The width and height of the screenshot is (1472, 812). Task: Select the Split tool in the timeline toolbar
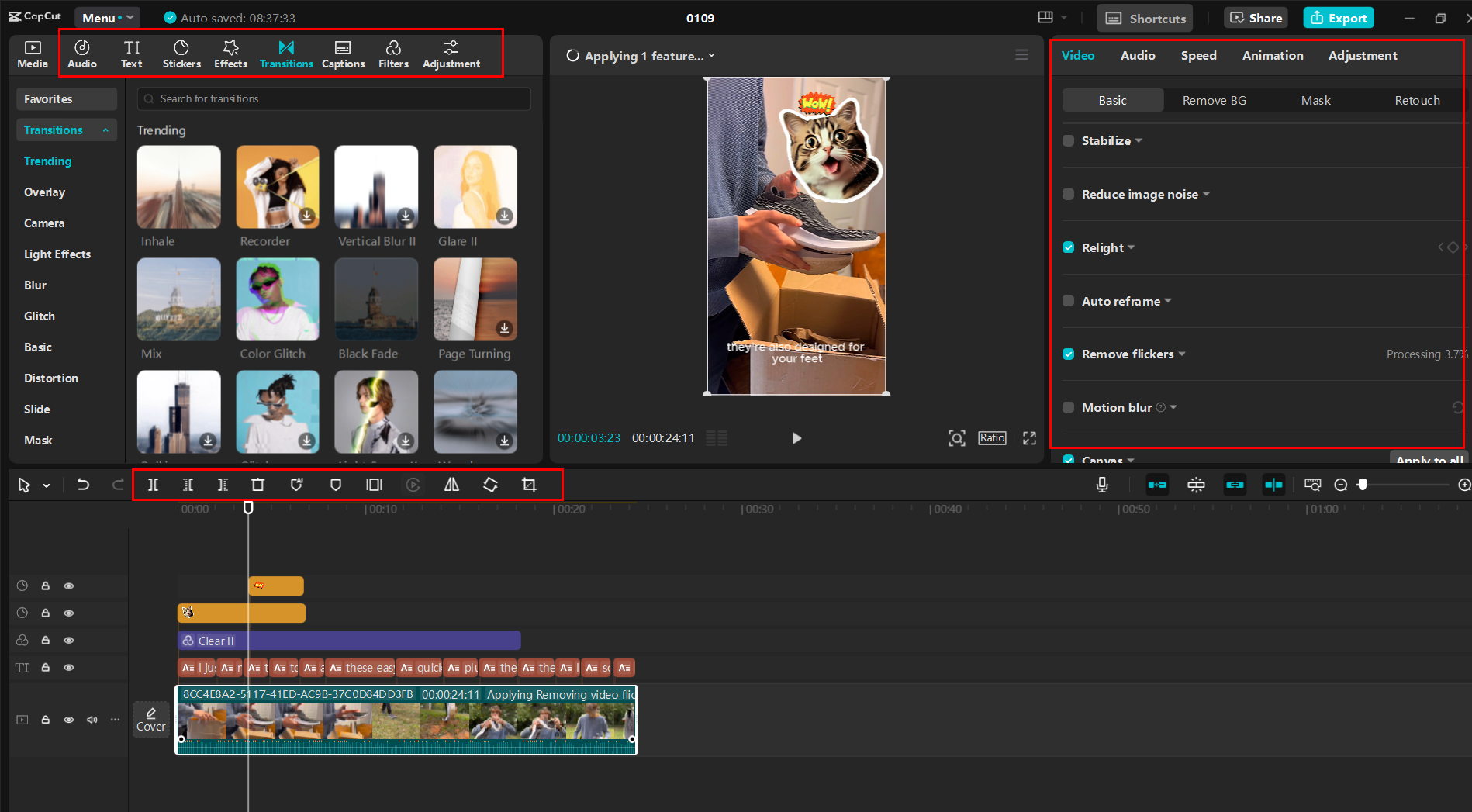tap(153, 485)
